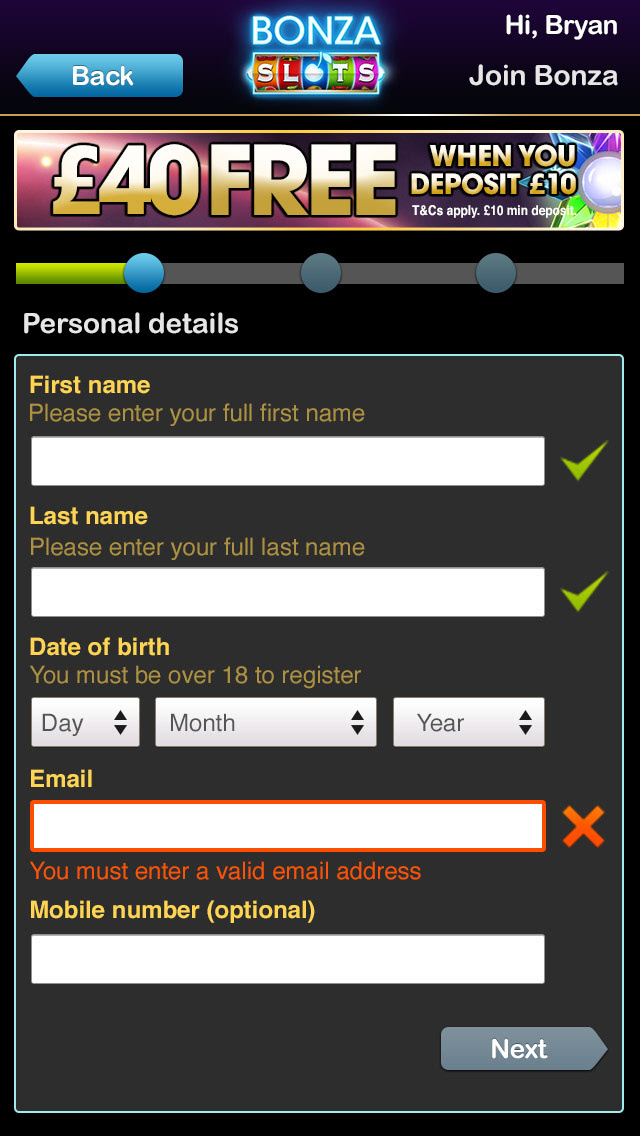640x1136 pixels.
Task: Open the £40 FREE deposit banner
Action: [x=319, y=181]
